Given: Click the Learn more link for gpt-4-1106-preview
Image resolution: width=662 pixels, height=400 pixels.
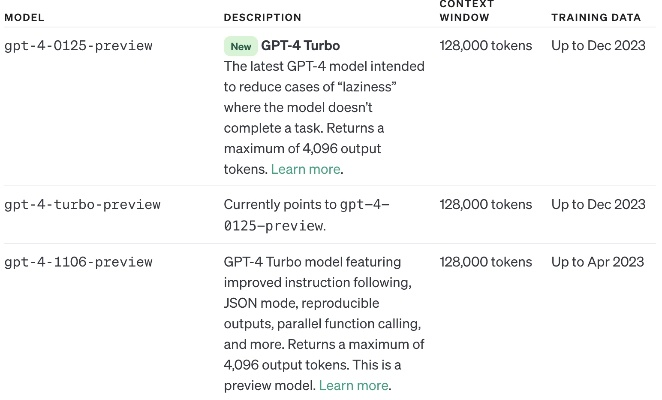Looking at the screenshot, I should (x=353, y=385).
